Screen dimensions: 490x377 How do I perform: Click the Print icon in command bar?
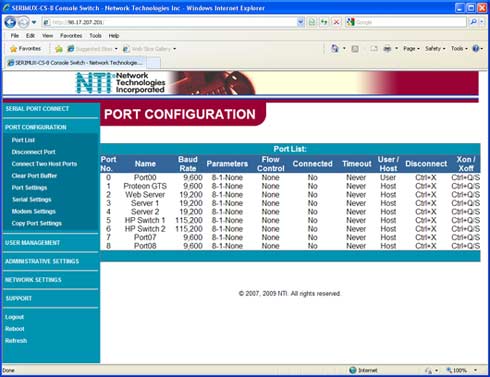click(387, 49)
